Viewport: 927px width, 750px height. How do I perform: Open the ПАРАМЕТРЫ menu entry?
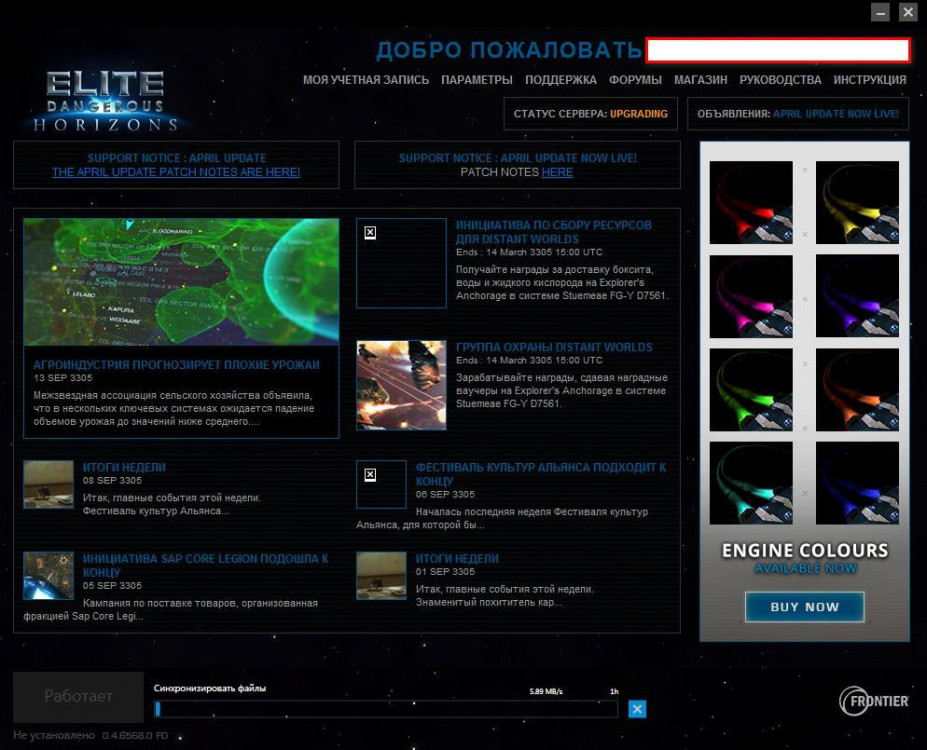[x=477, y=79]
